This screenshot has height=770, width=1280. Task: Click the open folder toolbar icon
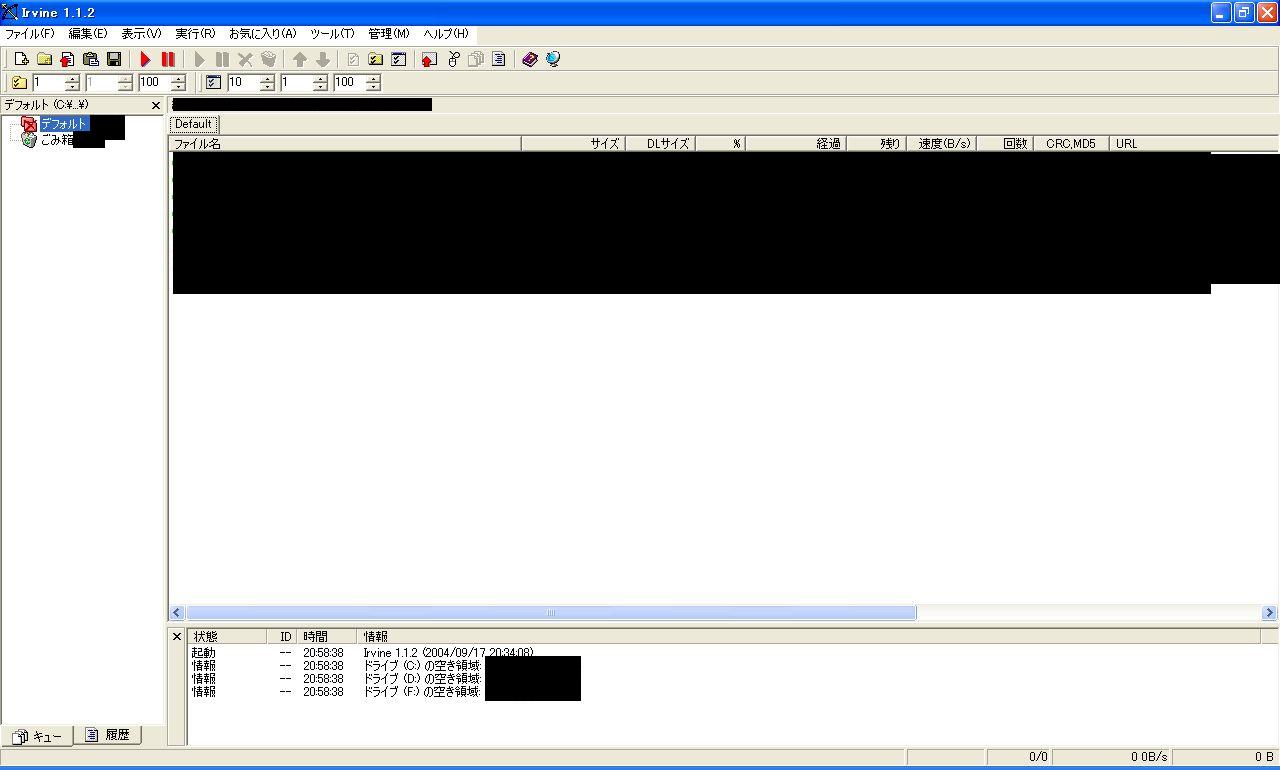(44, 60)
